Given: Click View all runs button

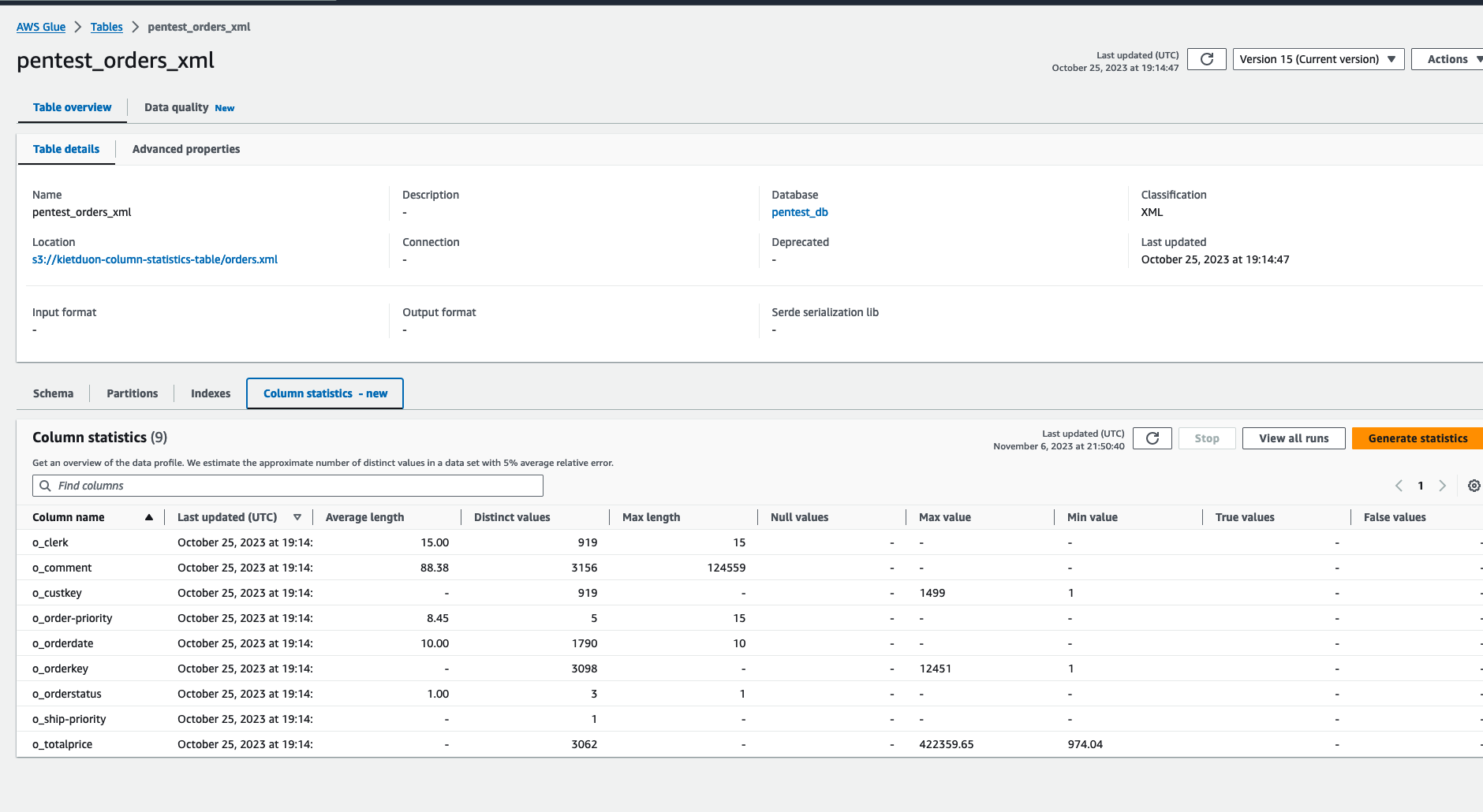Looking at the screenshot, I should pos(1293,438).
